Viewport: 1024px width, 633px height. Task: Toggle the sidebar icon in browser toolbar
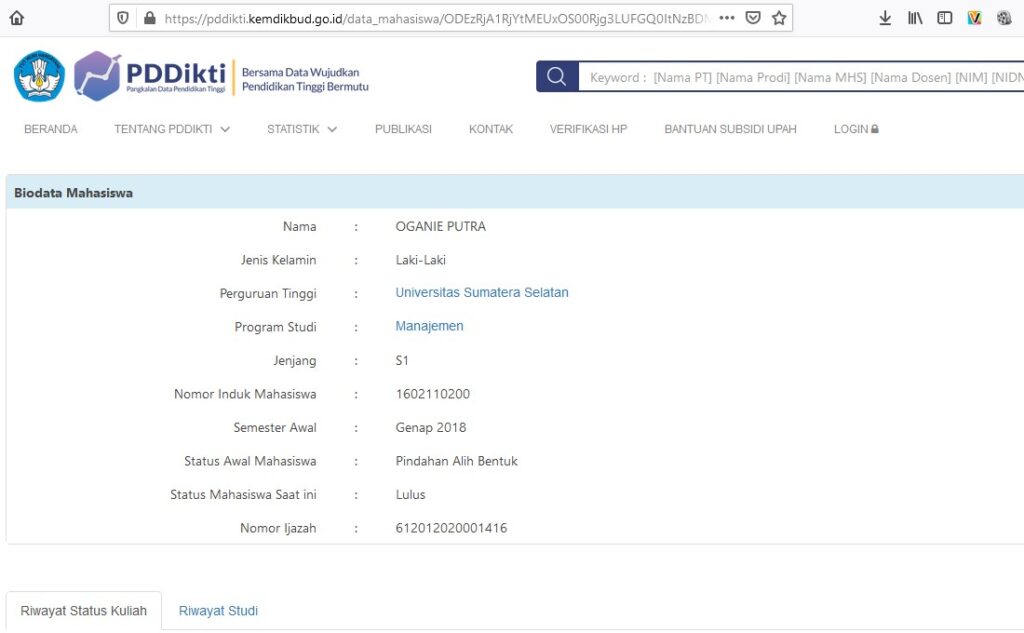click(944, 17)
